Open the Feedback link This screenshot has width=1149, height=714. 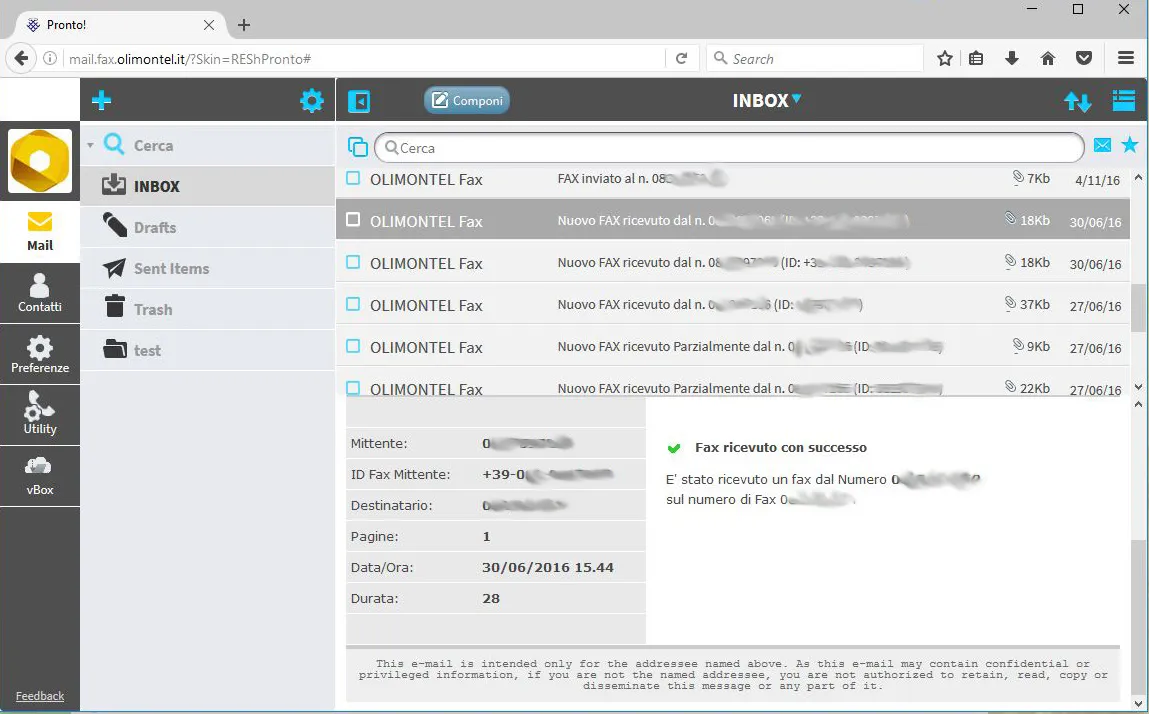click(x=40, y=696)
